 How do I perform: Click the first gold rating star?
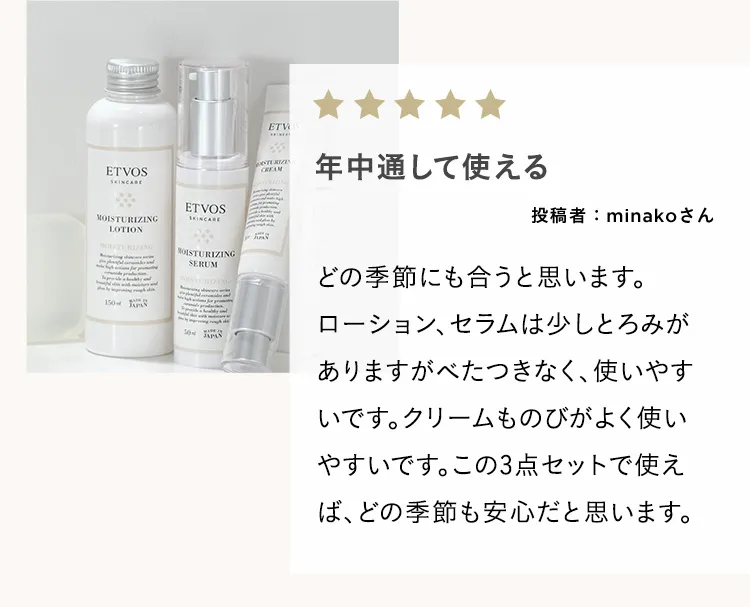(330, 104)
